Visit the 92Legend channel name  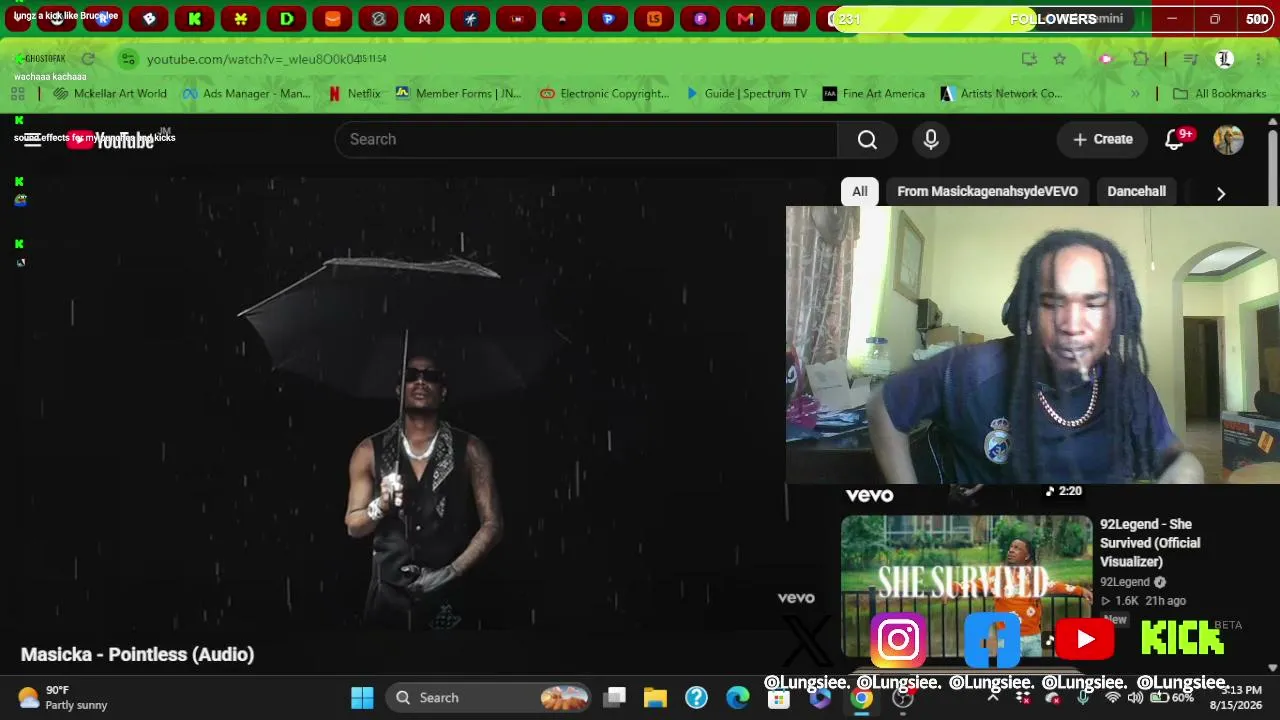coord(1125,582)
